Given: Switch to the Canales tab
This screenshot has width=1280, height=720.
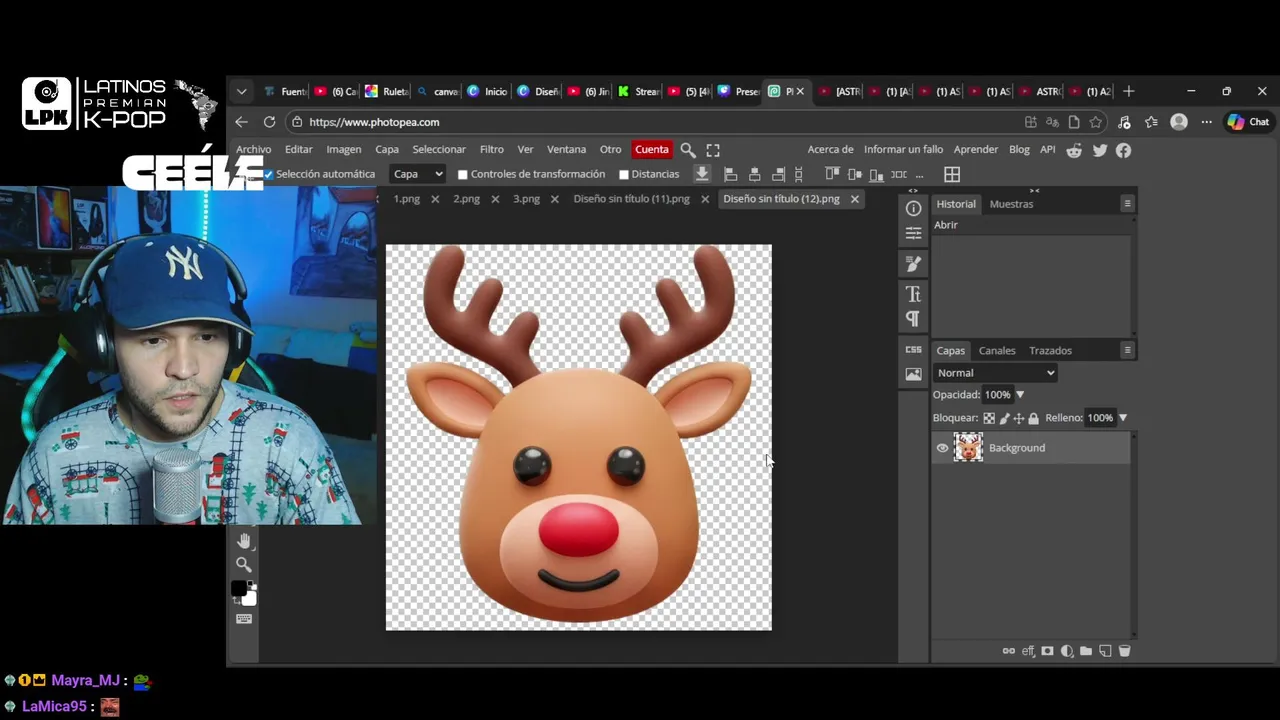Looking at the screenshot, I should tap(997, 351).
